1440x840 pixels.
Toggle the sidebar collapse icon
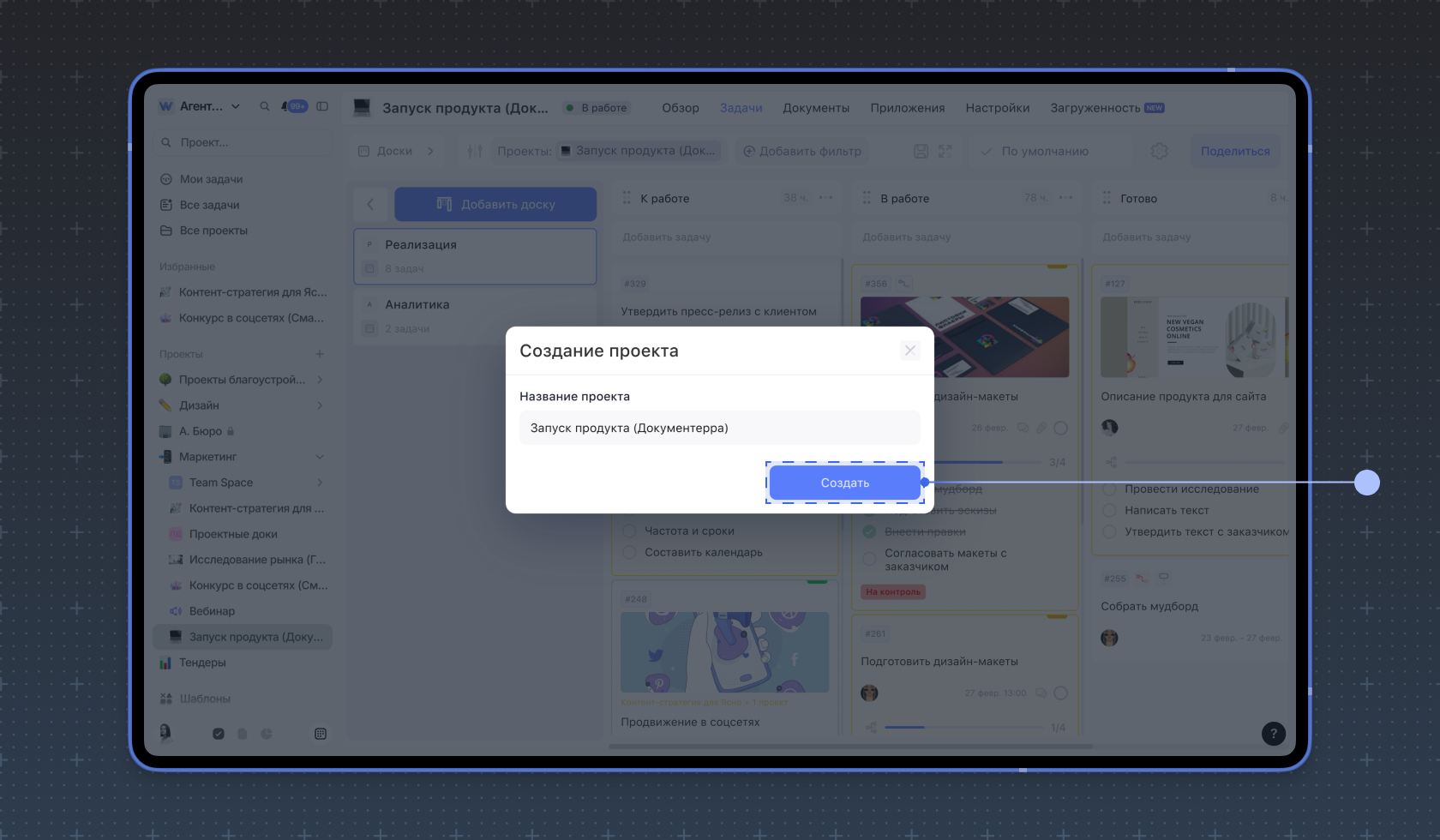(x=322, y=106)
